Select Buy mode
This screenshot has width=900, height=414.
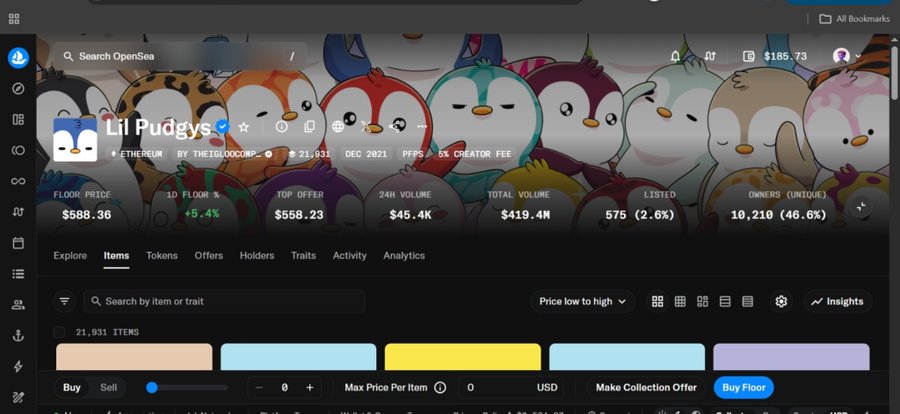coord(72,388)
